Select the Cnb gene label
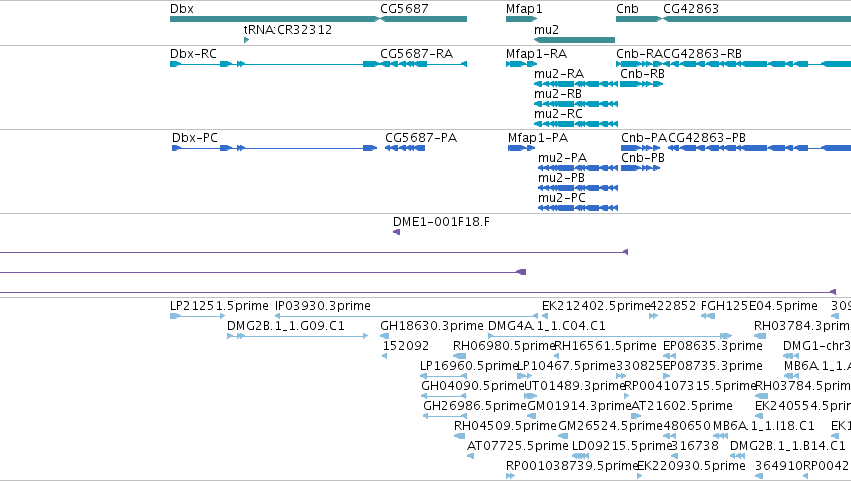 pos(627,9)
